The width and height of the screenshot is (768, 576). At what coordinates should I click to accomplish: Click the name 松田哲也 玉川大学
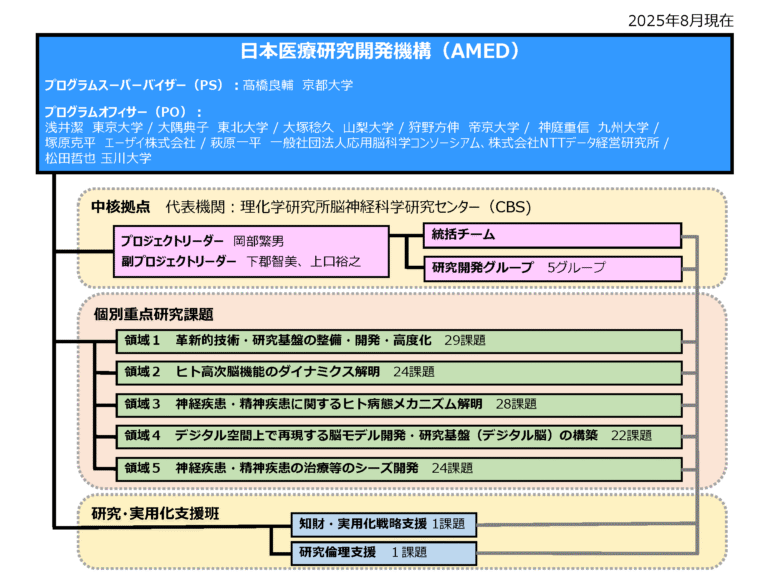(98, 158)
